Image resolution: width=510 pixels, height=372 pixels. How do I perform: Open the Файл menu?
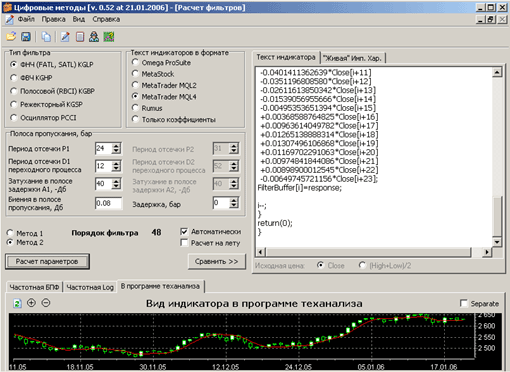pyautogui.click(x=26, y=19)
